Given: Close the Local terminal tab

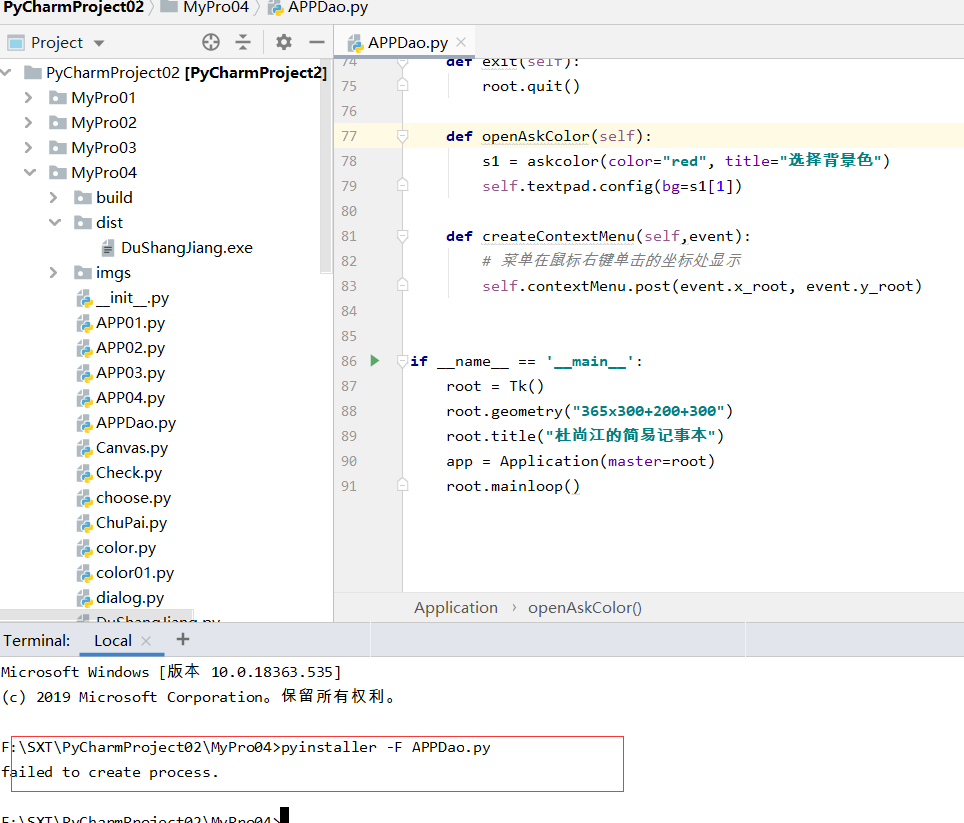Looking at the screenshot, I should pos(146,640).
